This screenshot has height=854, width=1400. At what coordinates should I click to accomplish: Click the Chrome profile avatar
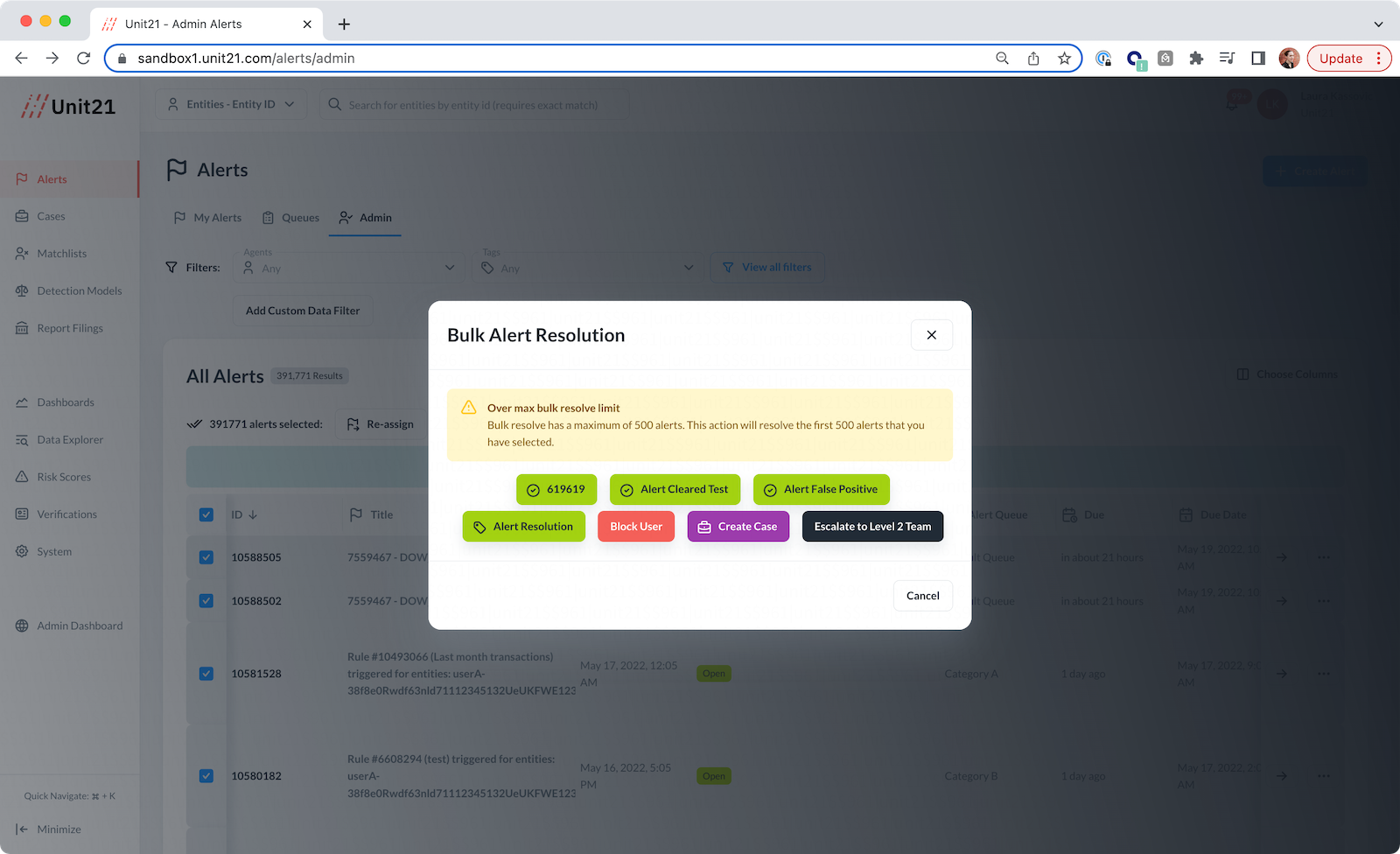click(x=1289, y=59)
